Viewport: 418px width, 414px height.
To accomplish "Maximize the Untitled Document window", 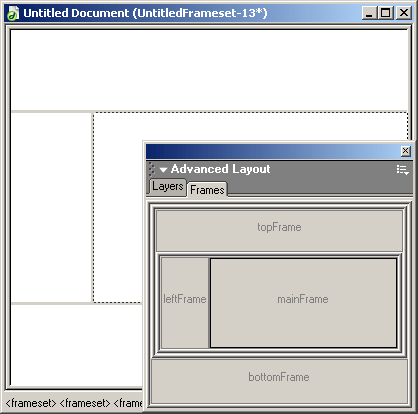I will pyautogui.click(x=386, y=13).
